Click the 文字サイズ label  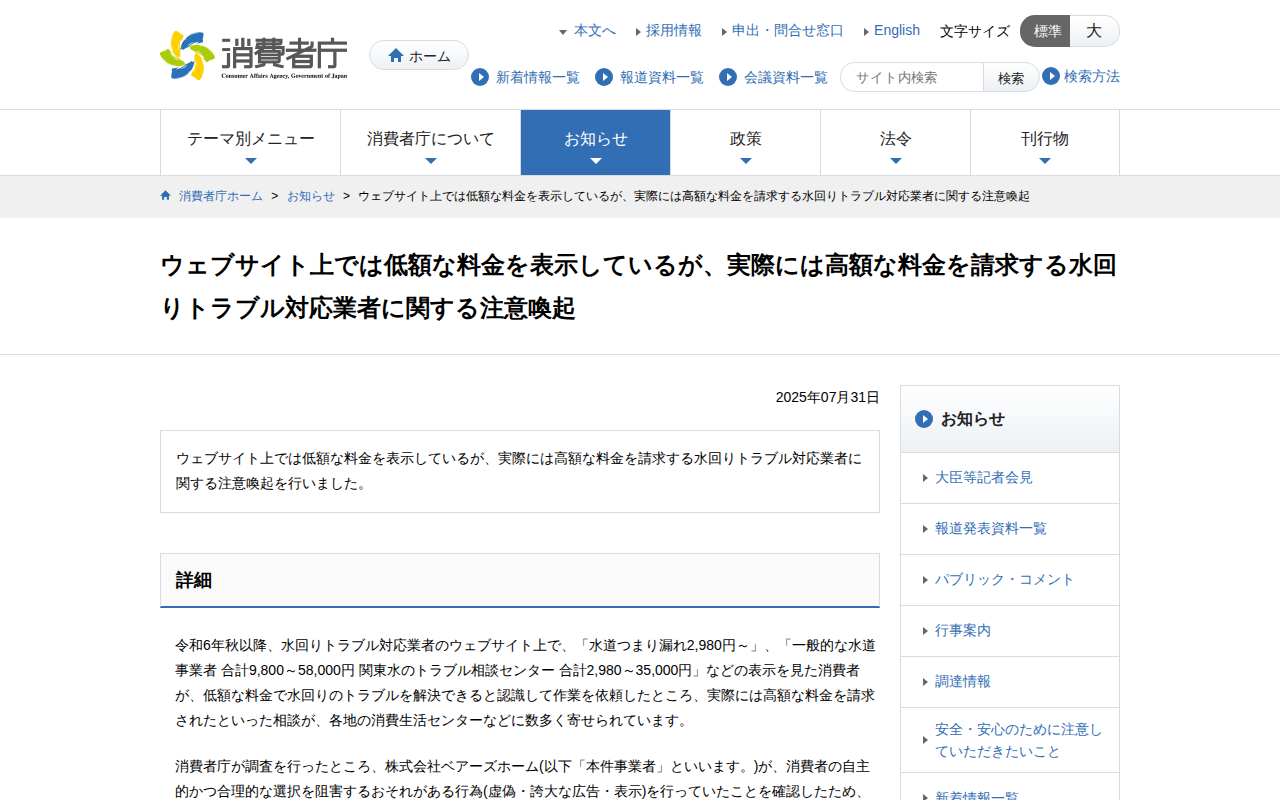pos(975,31)
